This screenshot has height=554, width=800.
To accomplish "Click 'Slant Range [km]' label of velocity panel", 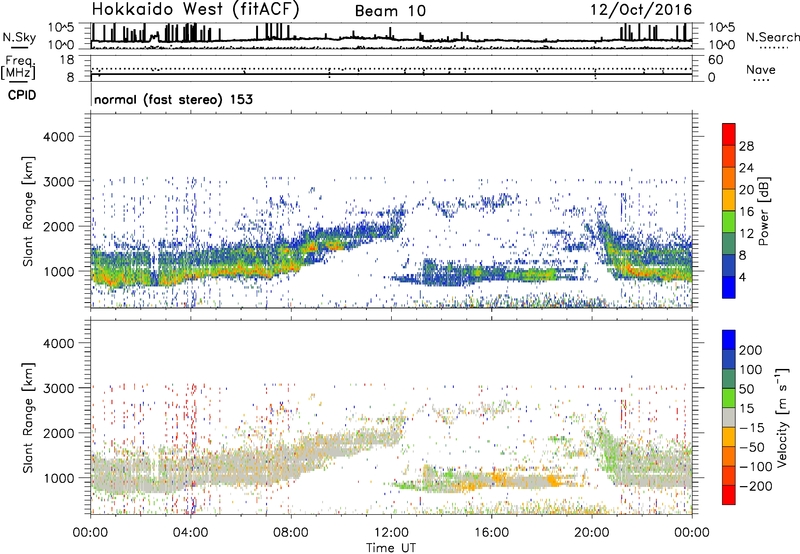I will click(x=28, y=418).
